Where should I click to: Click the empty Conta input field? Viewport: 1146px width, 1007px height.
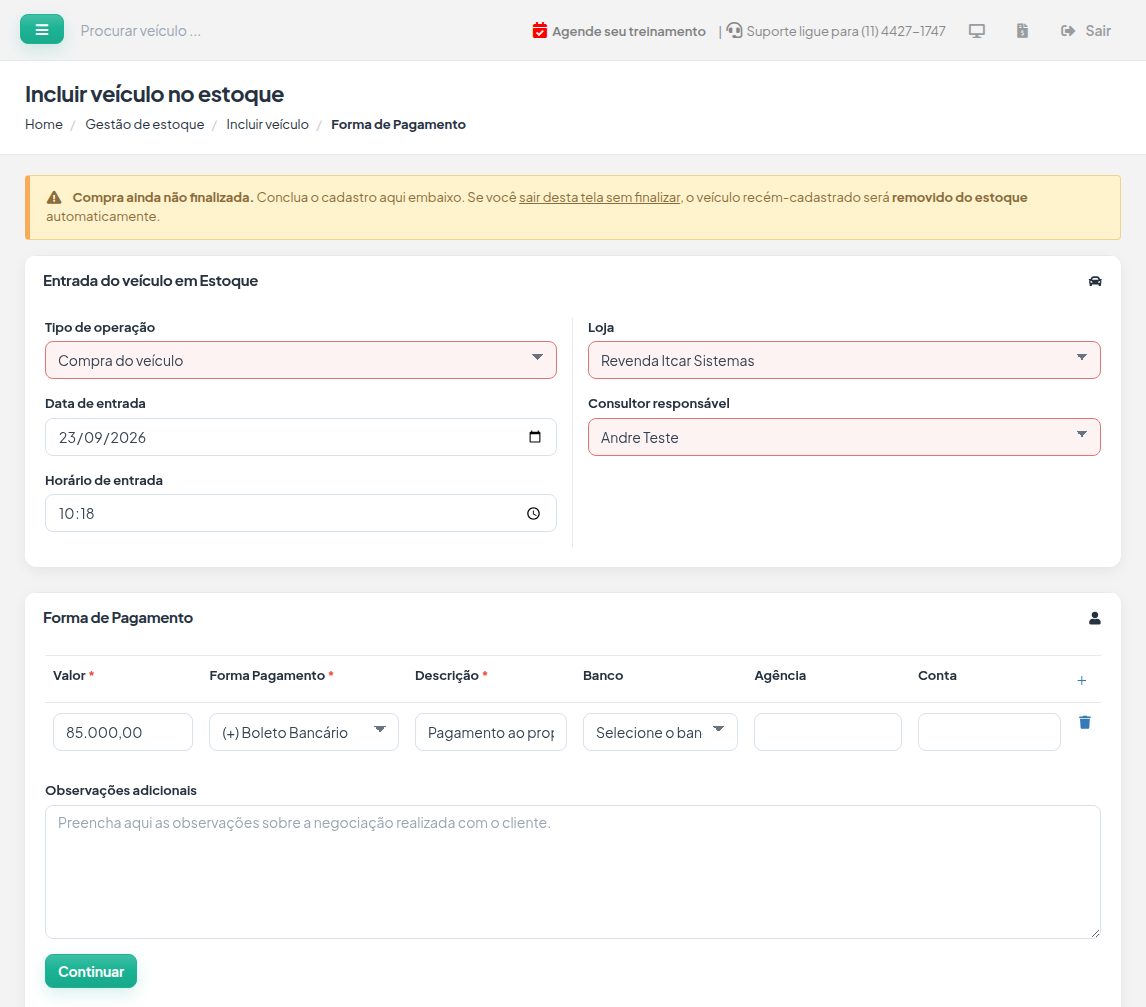coord(989,732)
